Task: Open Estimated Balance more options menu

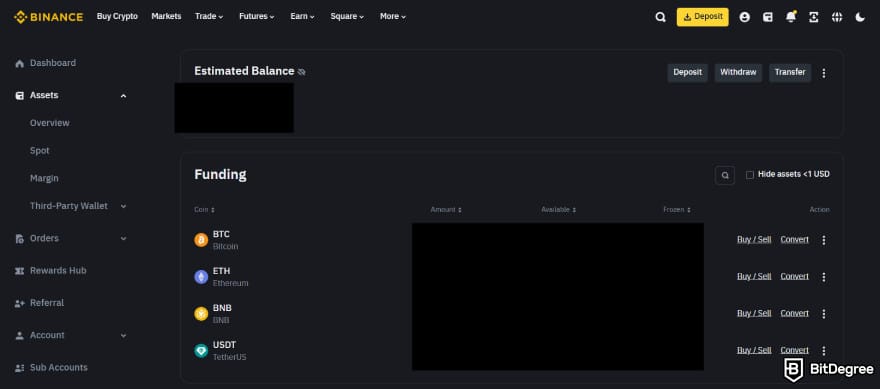Action: click(824, 73)
